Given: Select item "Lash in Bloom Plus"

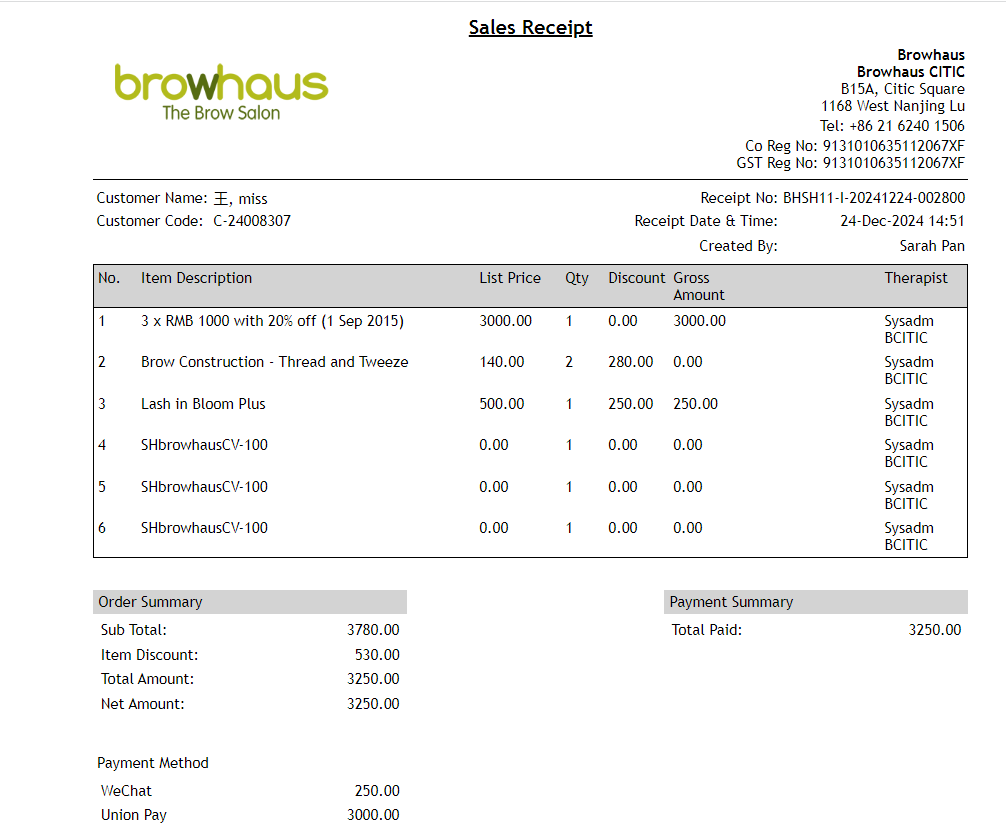Looking at the screenshot, I should 203,404.
